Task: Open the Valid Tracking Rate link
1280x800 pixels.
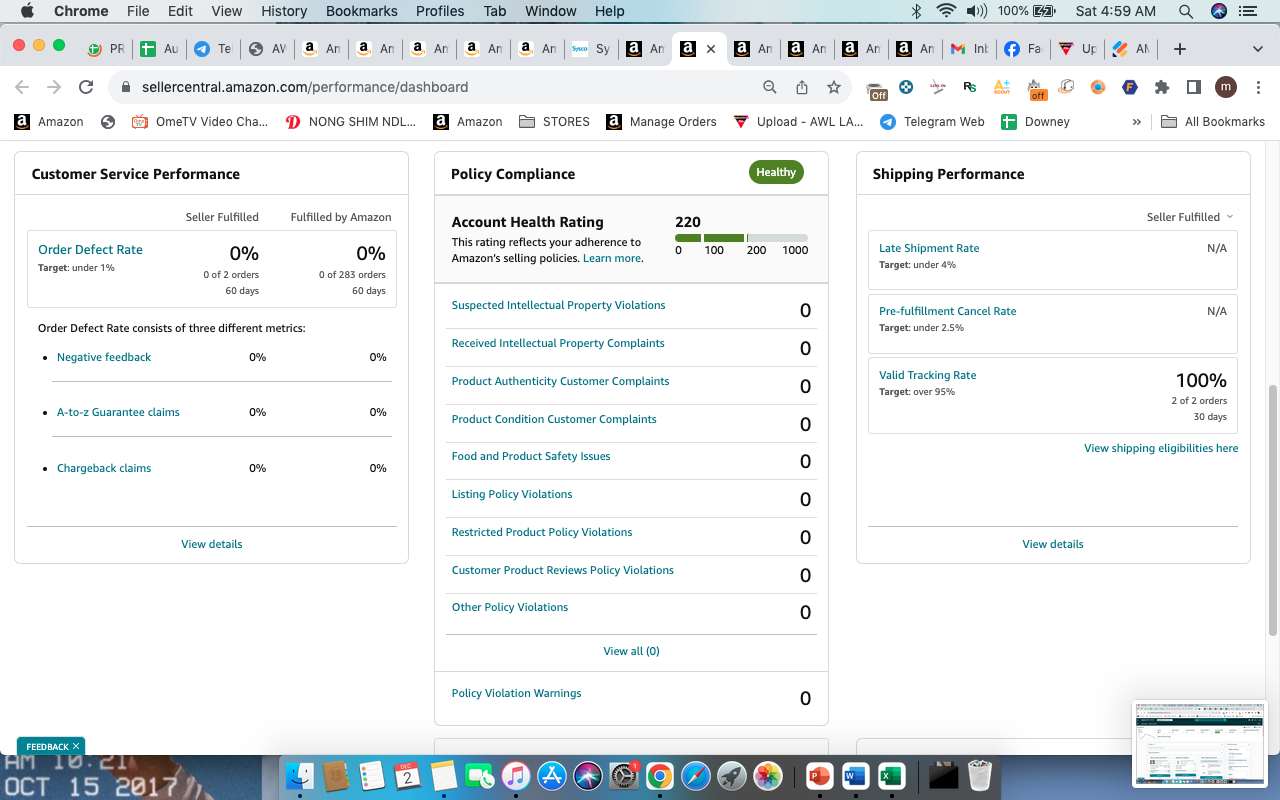Action: [927, 375]
